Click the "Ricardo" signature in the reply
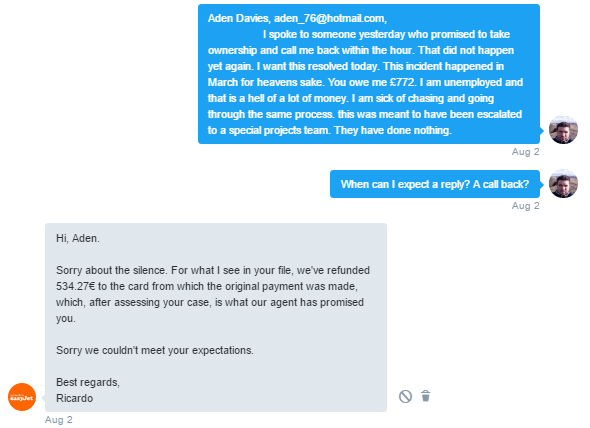The image size is (590, 428). (x=75, y=398)
